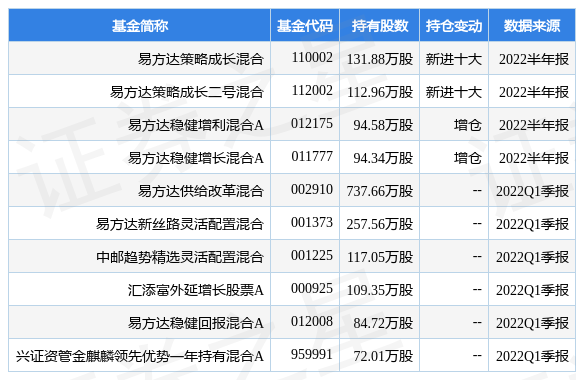Click holdings value 94.34万股
The height and width of the screenshot is (380, 576).
tap(383, 158)
